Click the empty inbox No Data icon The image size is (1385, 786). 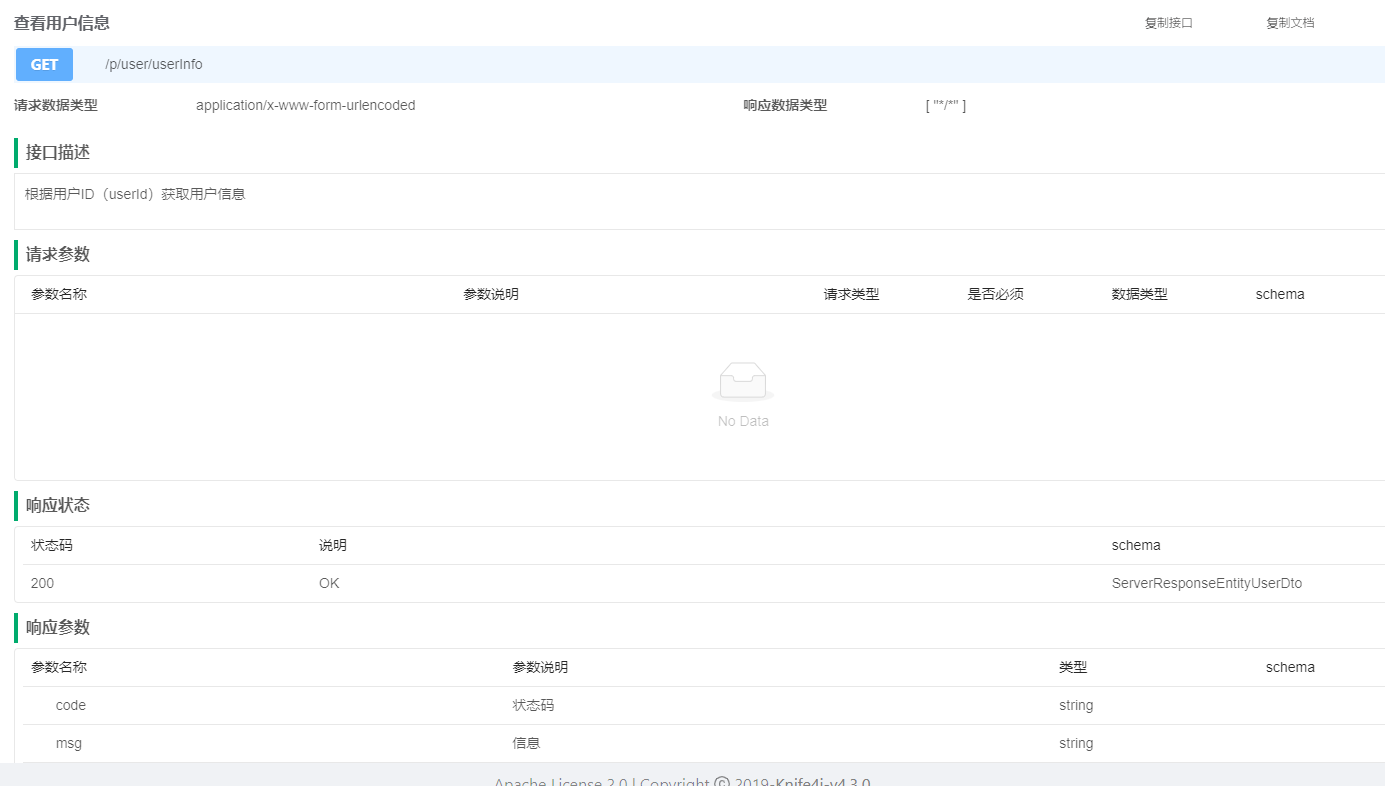pyautogui.click(x=743, y=382)
